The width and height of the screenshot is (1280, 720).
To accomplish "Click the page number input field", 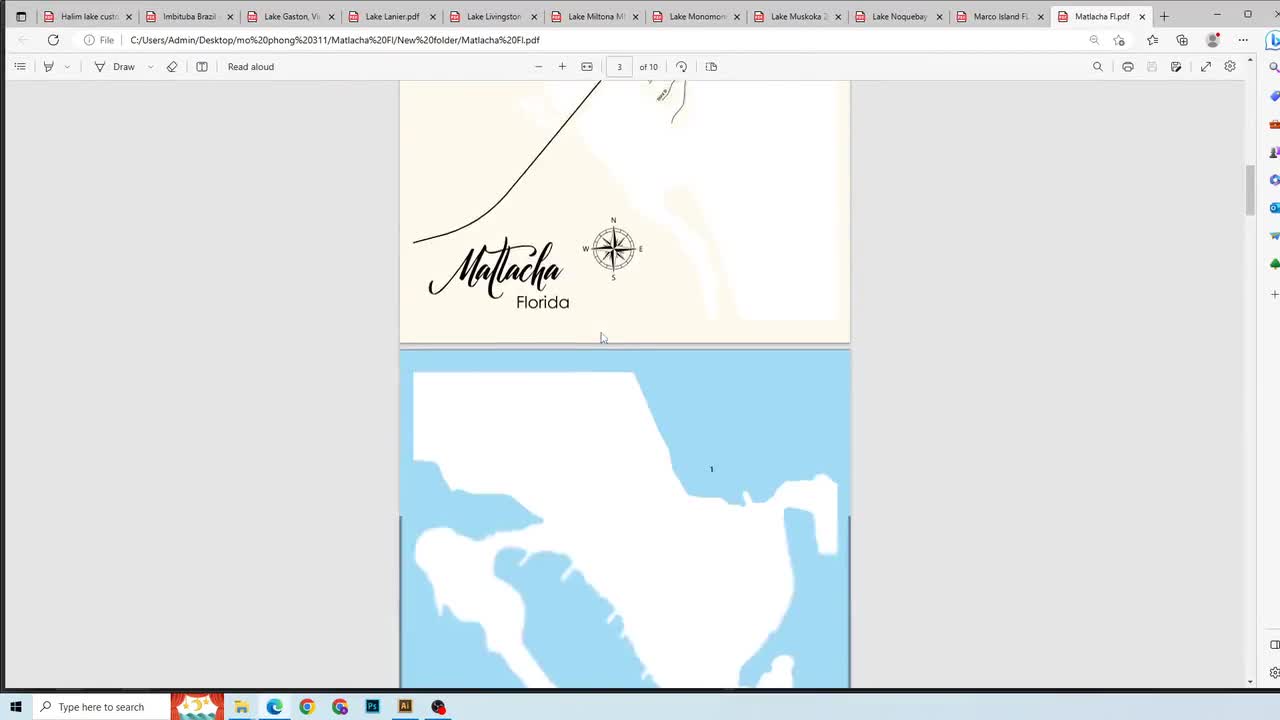I will 619,66.
